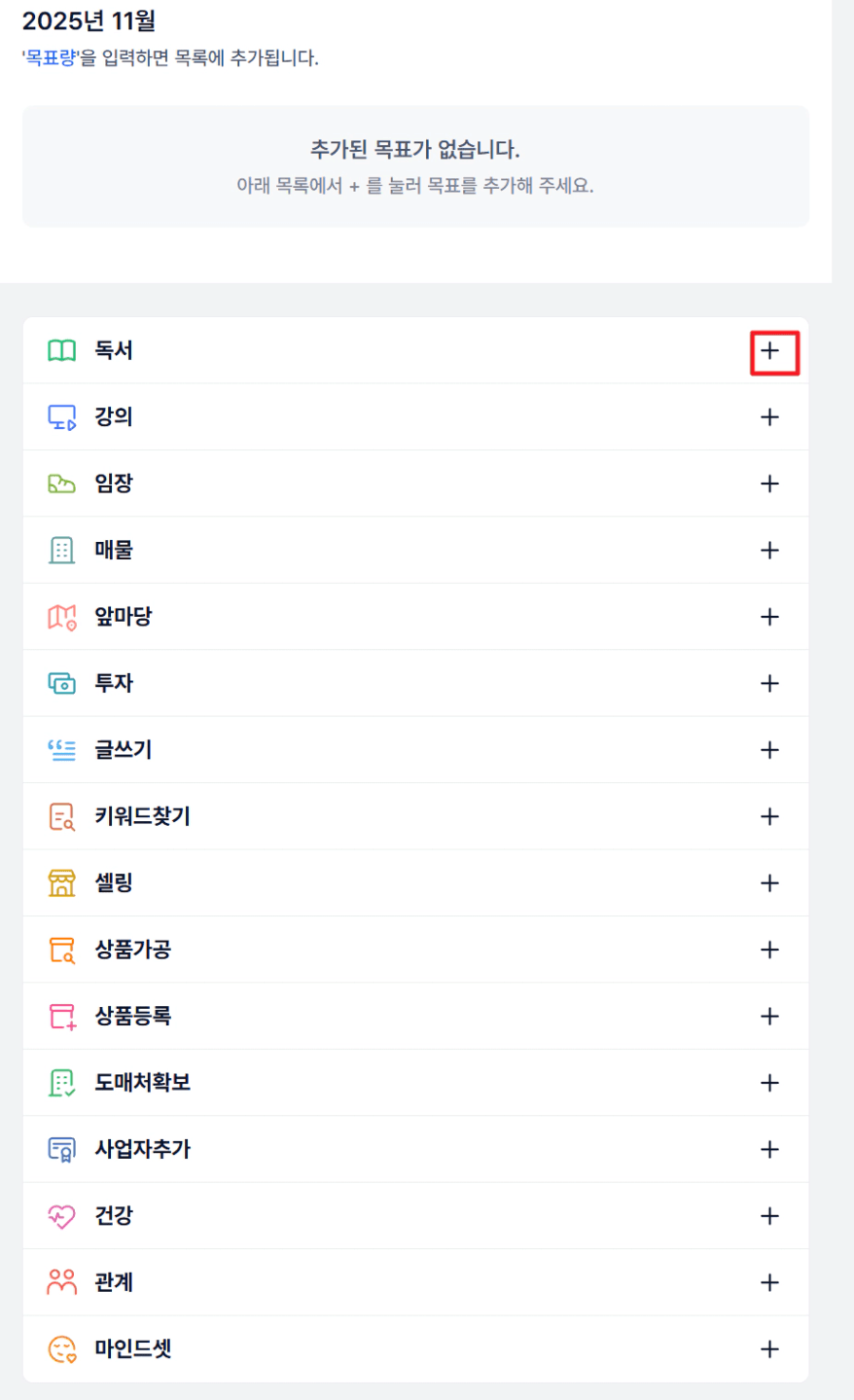Add the 강의 goal with plus
854x1400 pixels.
[x=769, y=417]
